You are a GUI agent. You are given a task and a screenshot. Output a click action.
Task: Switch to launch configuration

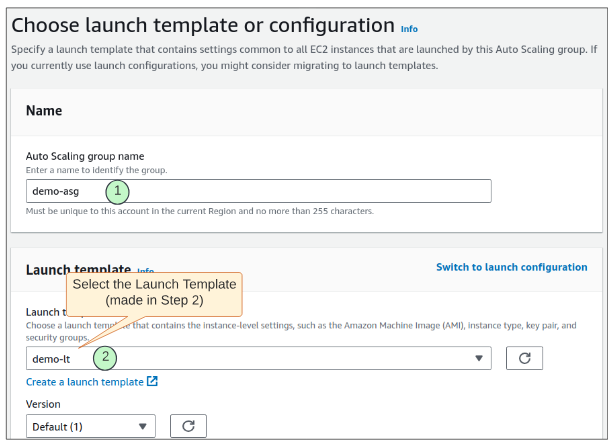point(511,267)
